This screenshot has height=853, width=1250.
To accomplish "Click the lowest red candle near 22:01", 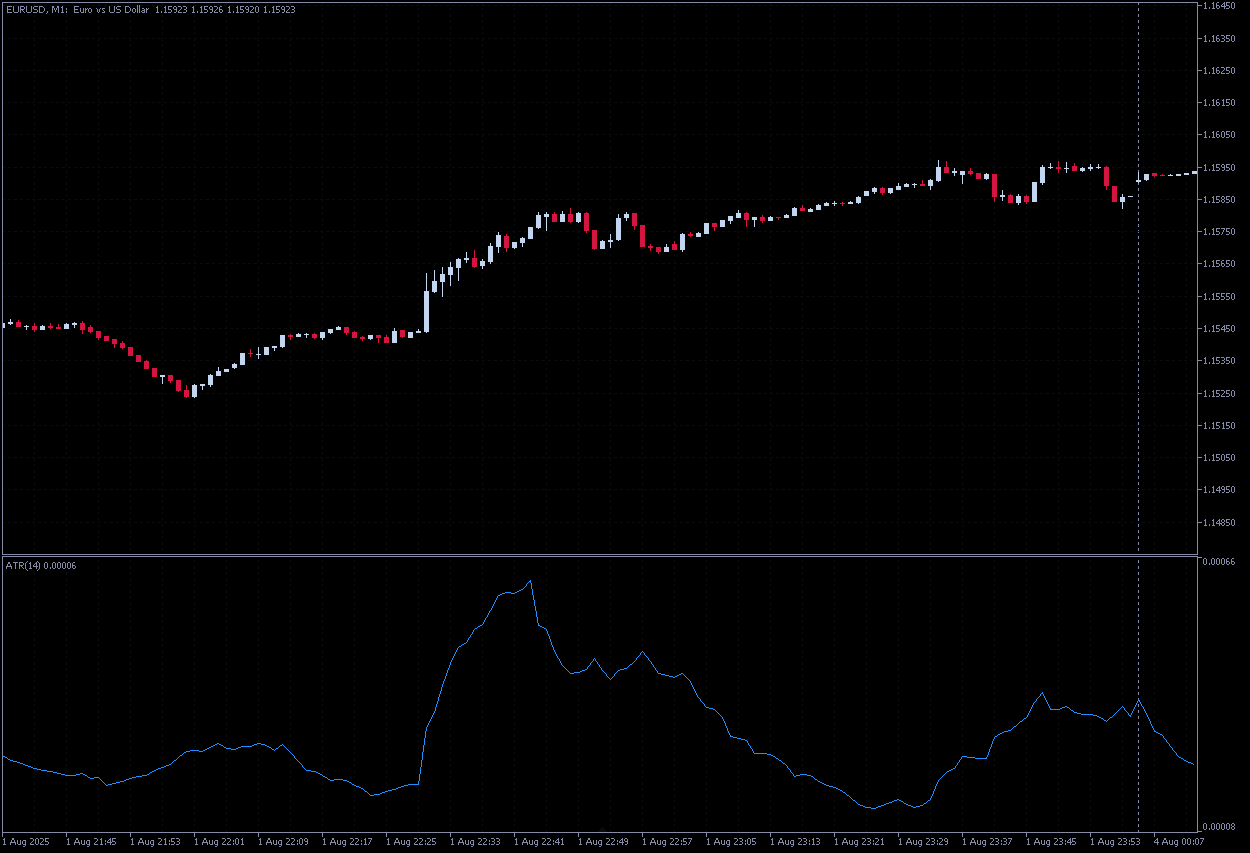I will tap(187, 392).
